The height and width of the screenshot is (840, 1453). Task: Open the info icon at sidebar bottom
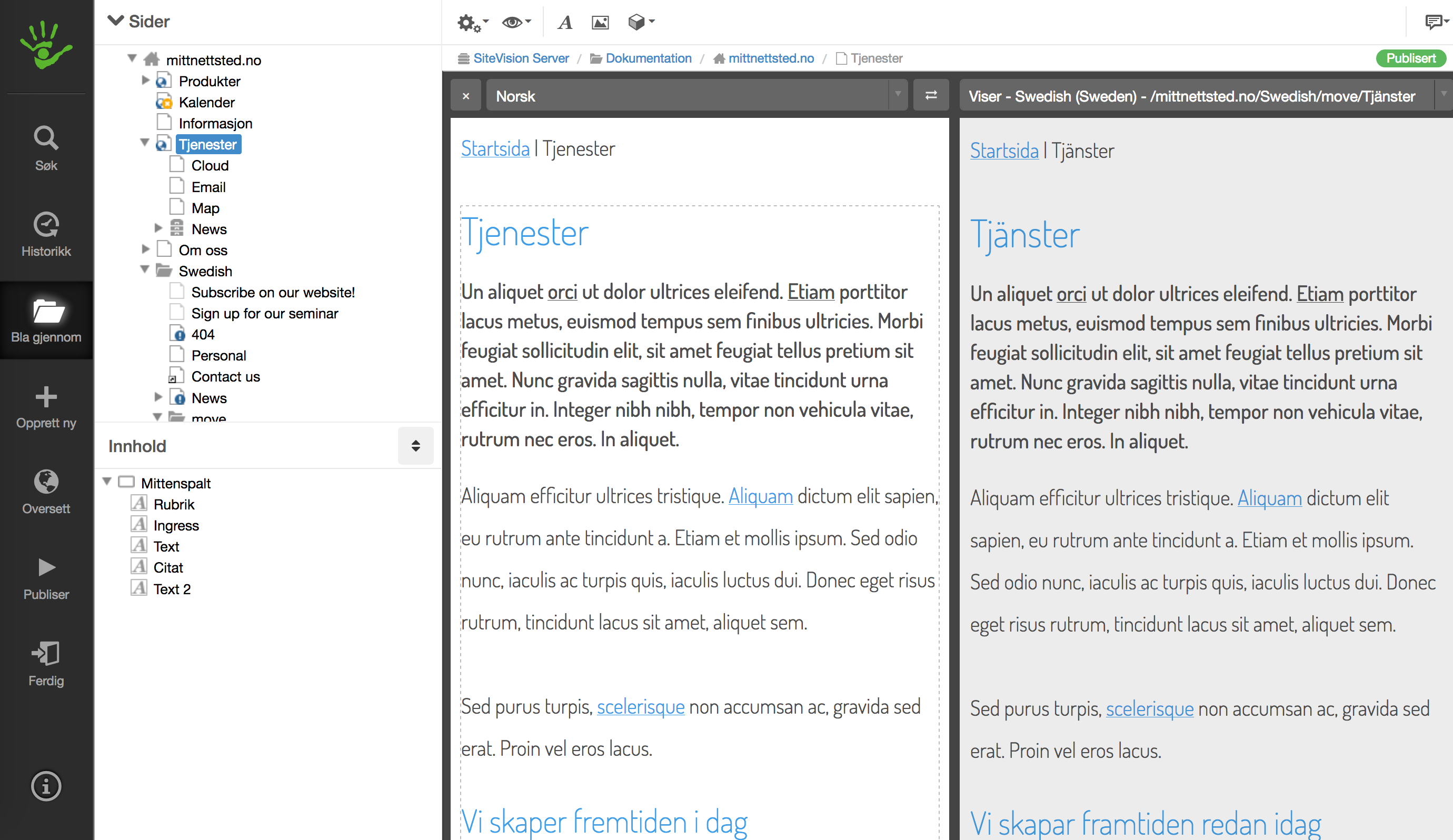pyautogui.click(x=46, y=786)
